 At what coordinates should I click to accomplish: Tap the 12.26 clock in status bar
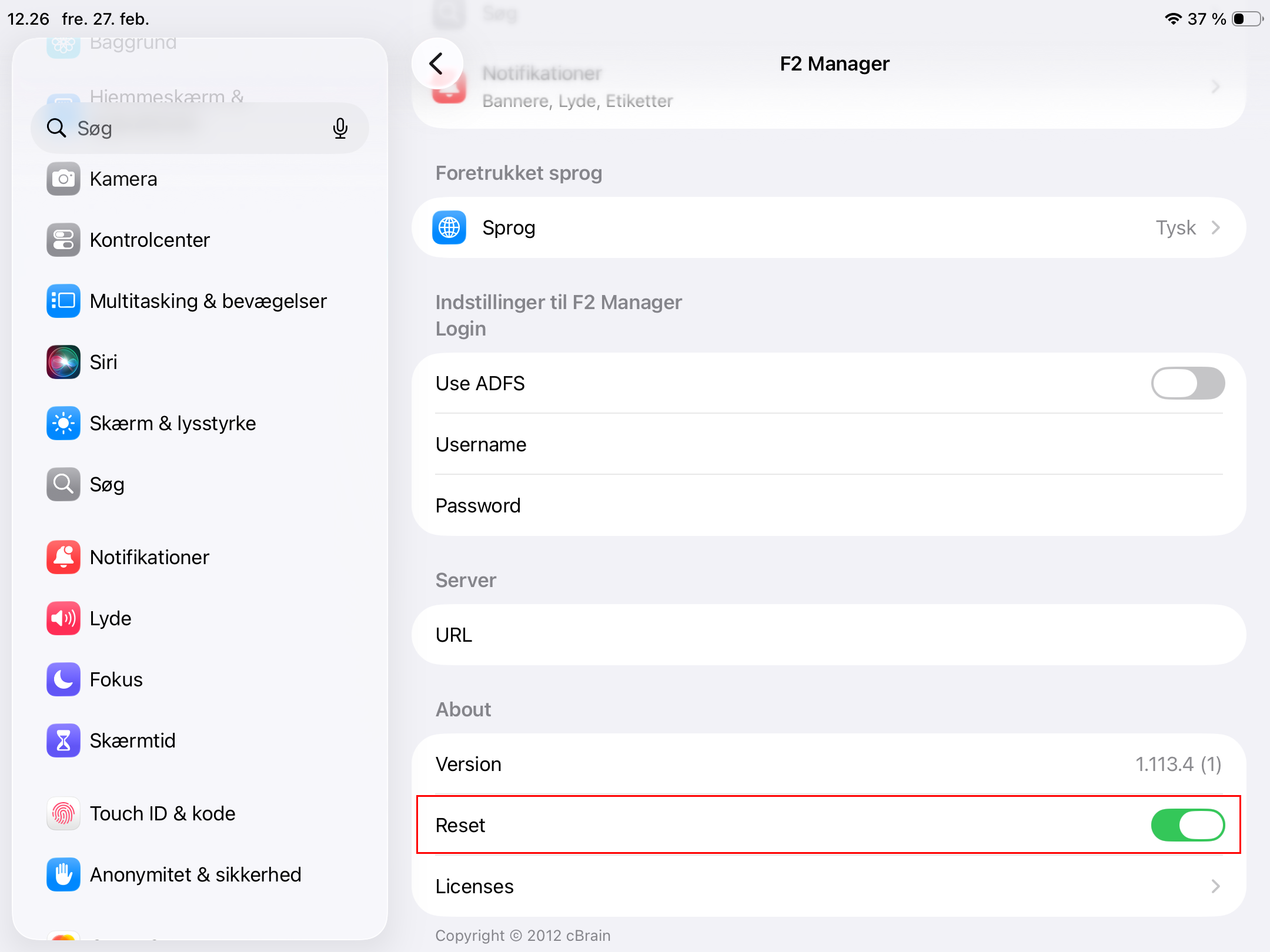point(28,19)
